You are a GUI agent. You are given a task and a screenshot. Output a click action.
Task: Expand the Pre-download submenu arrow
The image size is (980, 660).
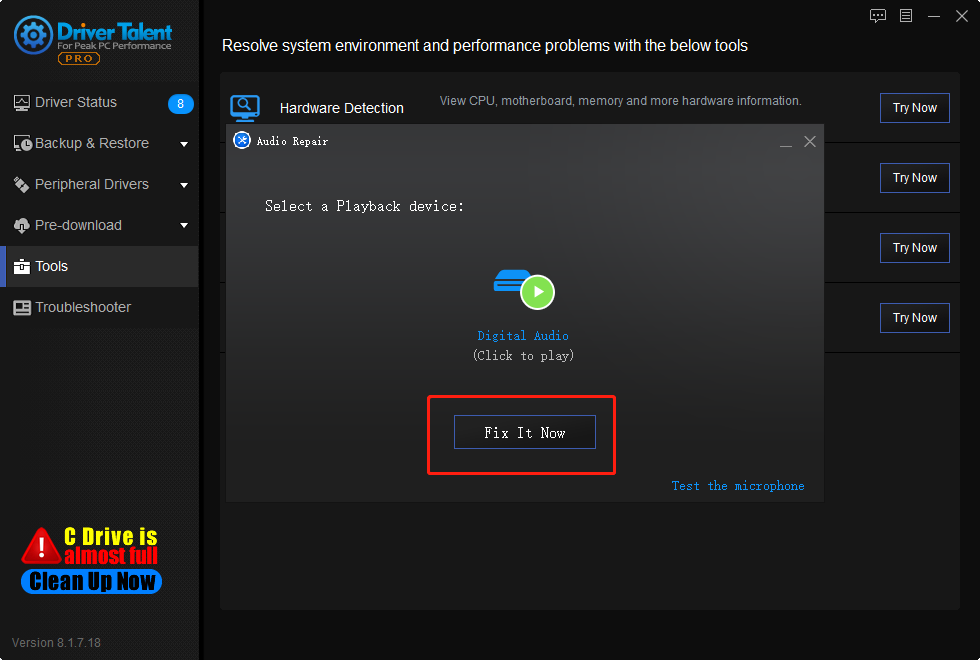click(184, 225)
